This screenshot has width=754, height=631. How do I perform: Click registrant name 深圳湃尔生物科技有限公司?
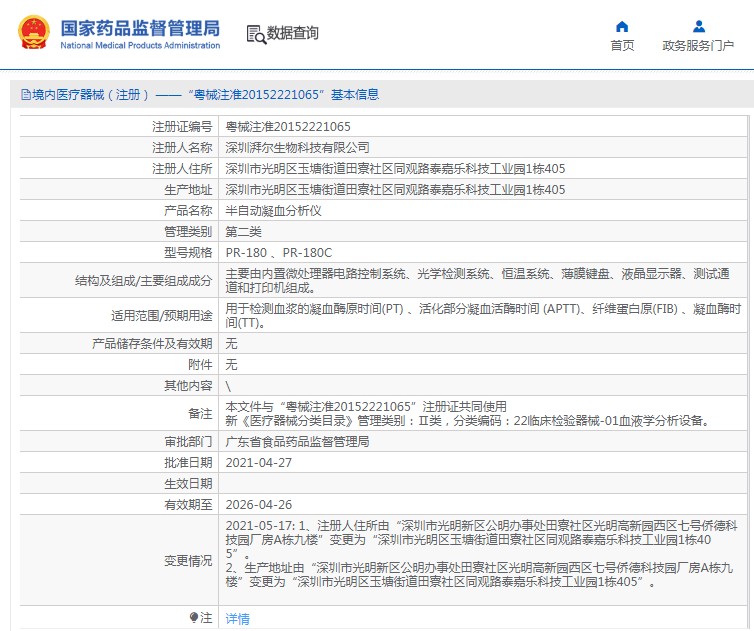291,148
